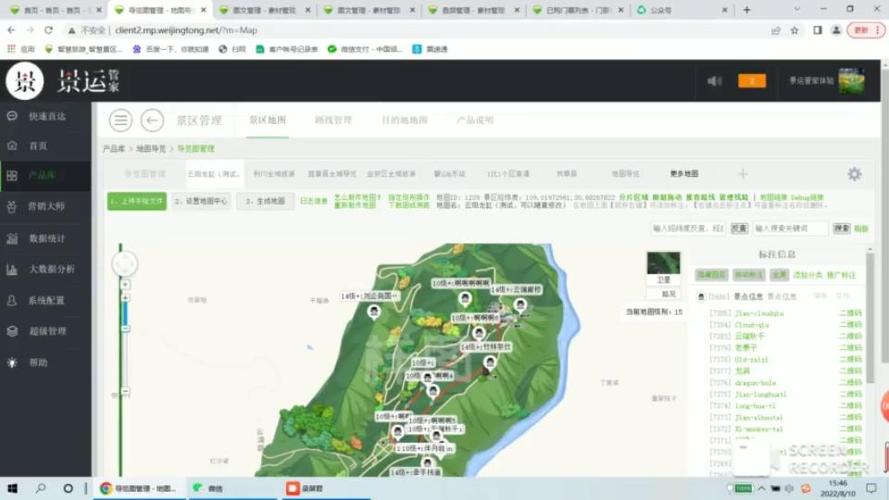Screen dimensions: 889x500
Task: Open the user account menu 景运管家体验
Action: point(812,81)
